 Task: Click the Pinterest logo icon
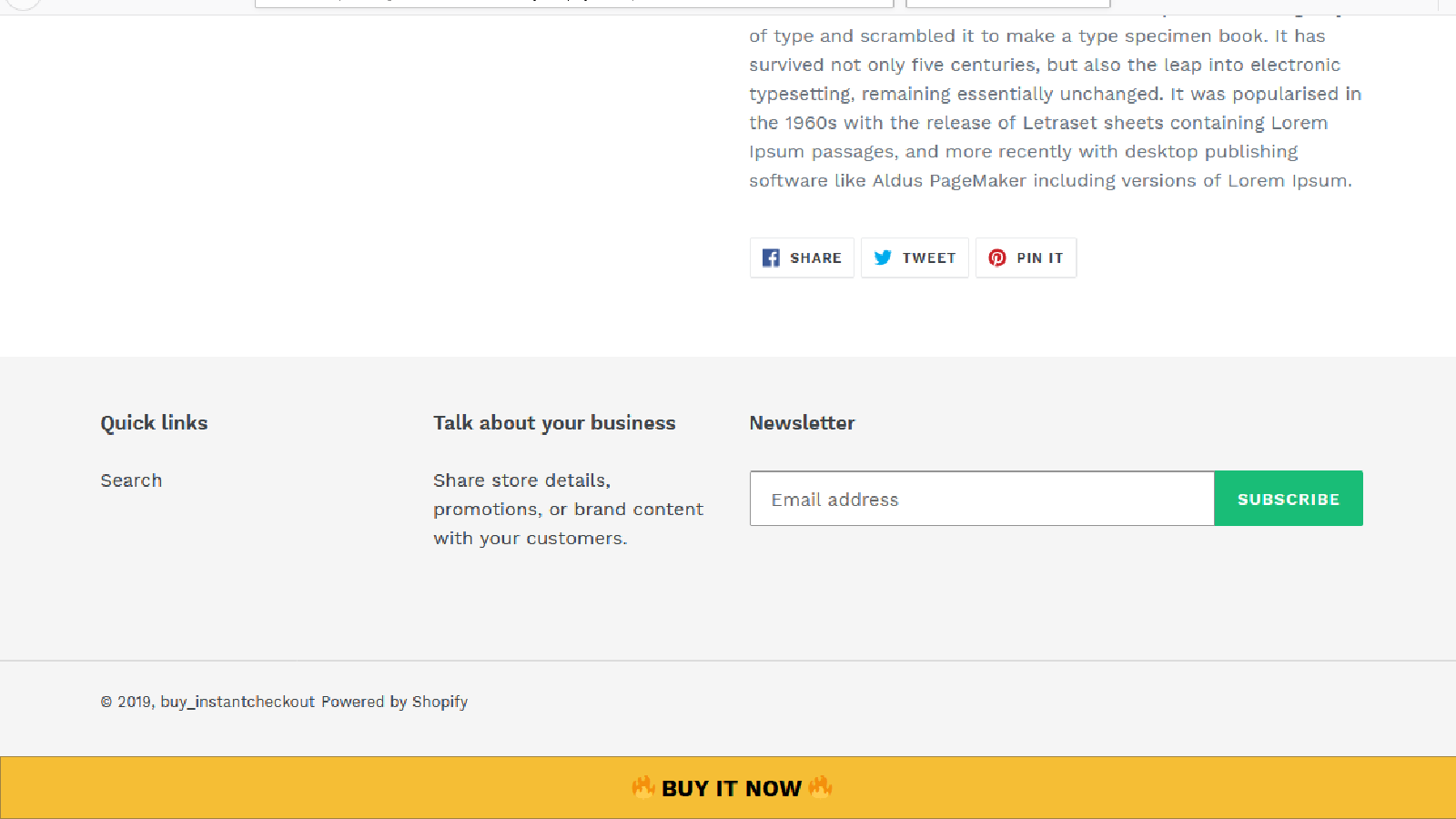(x=997, y=258)
